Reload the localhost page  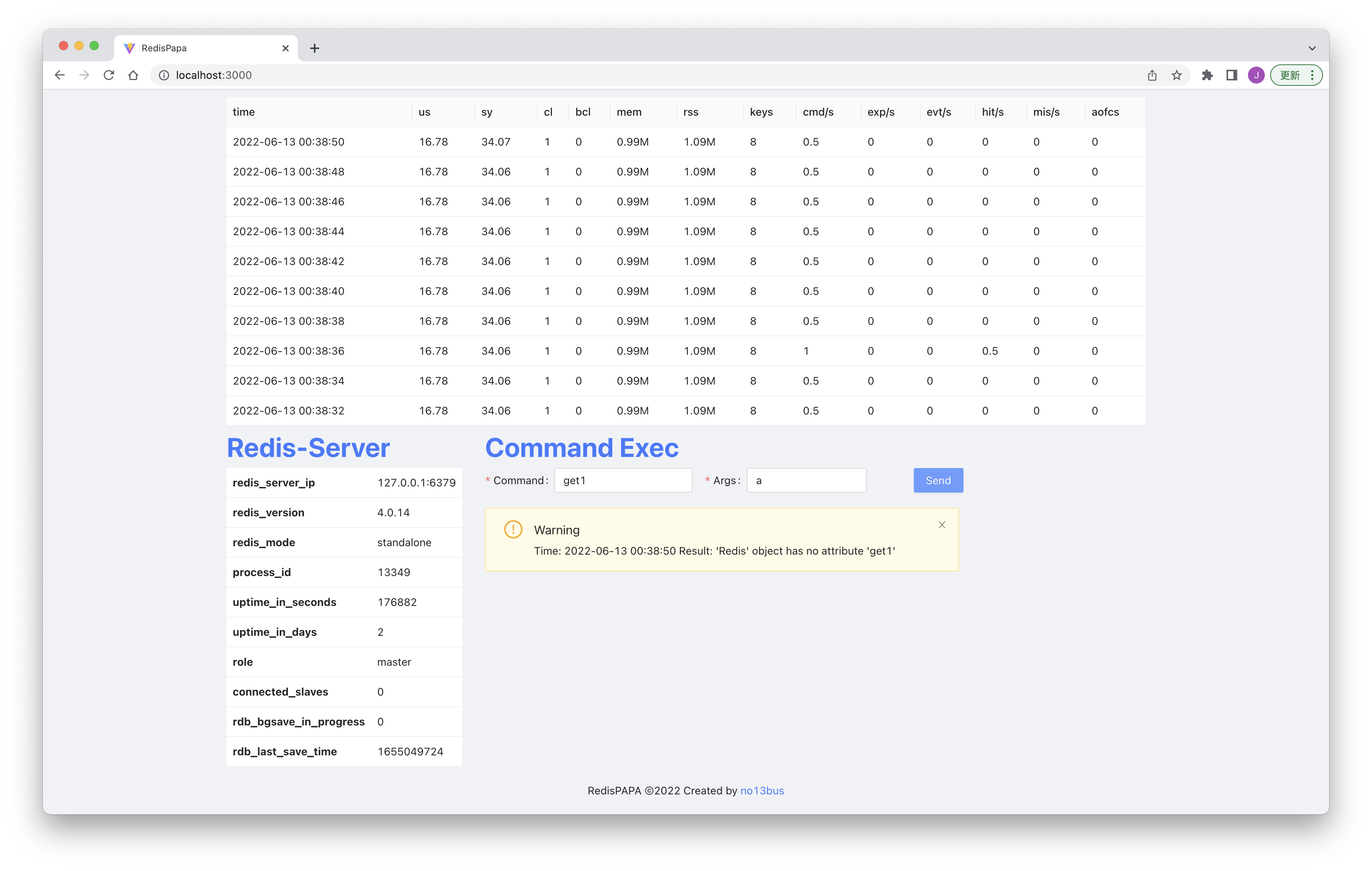point(109,75)
